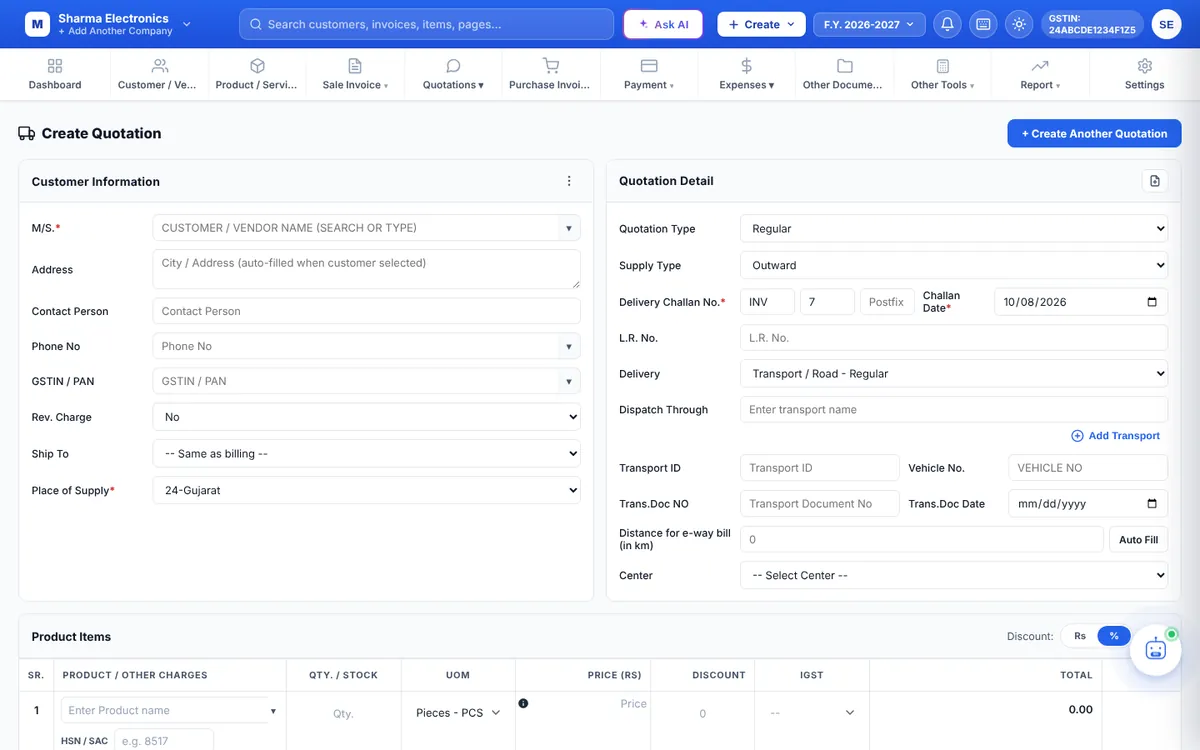This screenshot has width=1200, height=750.
Task: Click the Ask AI button
Action: [x=663, y=24]
